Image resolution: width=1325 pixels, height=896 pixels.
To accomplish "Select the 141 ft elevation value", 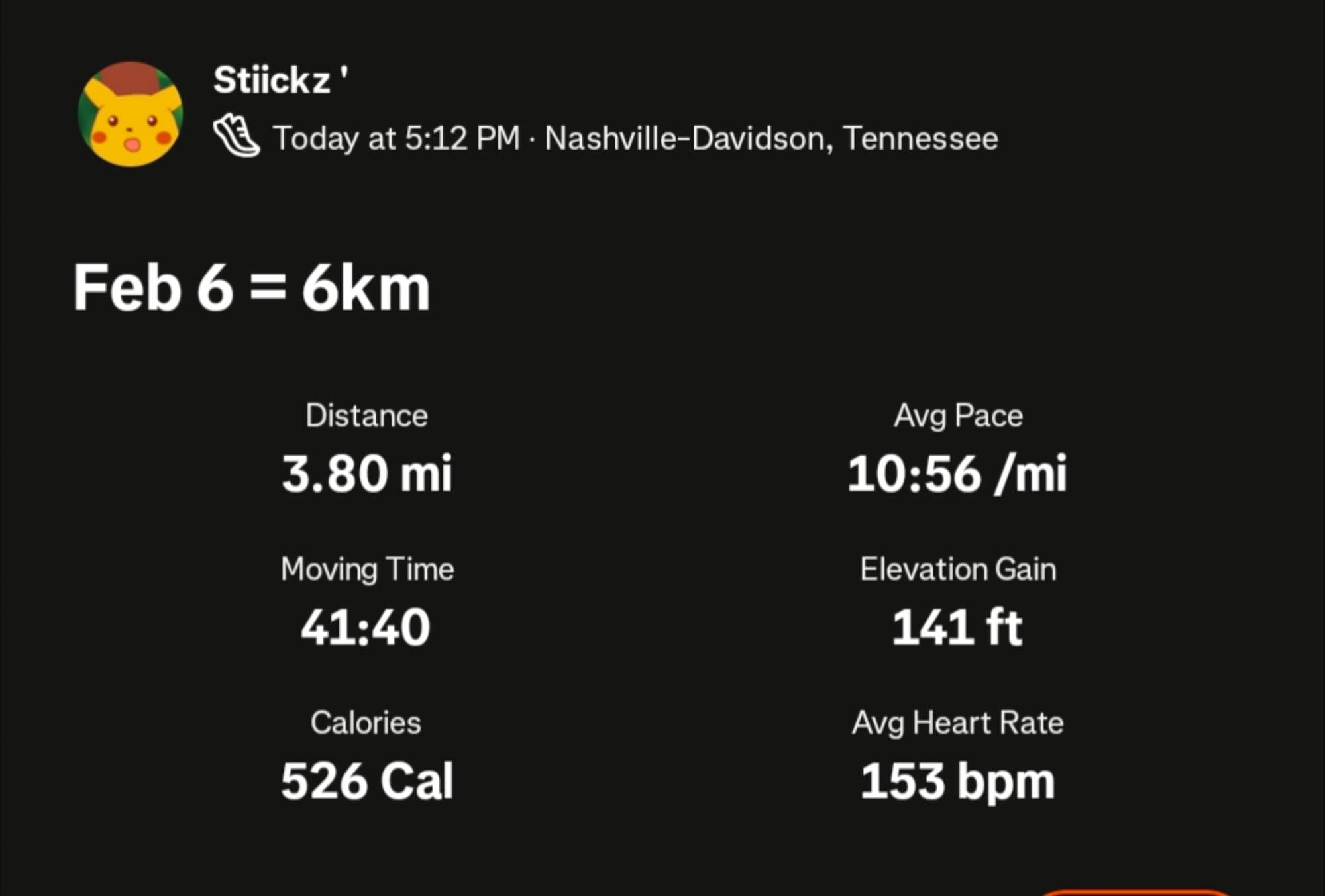I will 957,627.
